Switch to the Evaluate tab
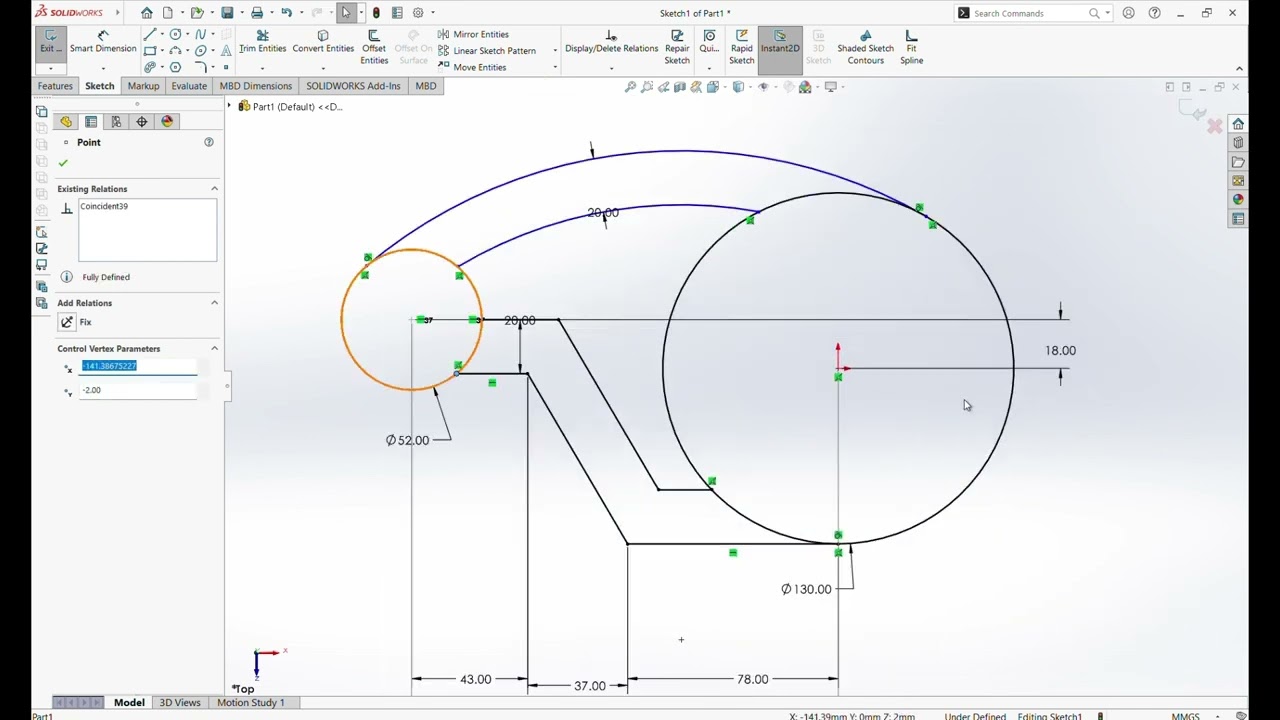 pyautogui.click(x=188, y=86)
